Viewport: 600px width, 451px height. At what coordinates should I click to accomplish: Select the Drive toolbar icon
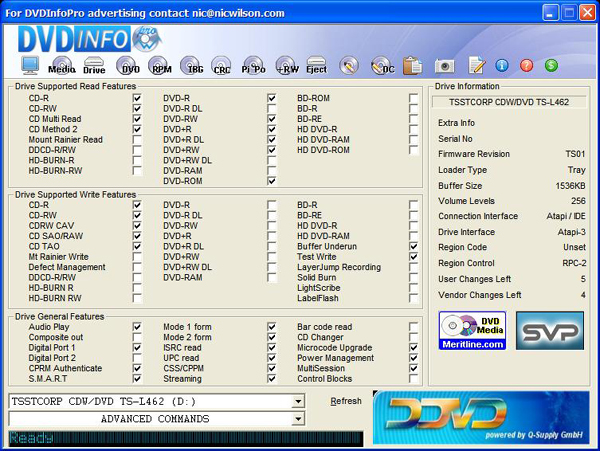point(94,65)
